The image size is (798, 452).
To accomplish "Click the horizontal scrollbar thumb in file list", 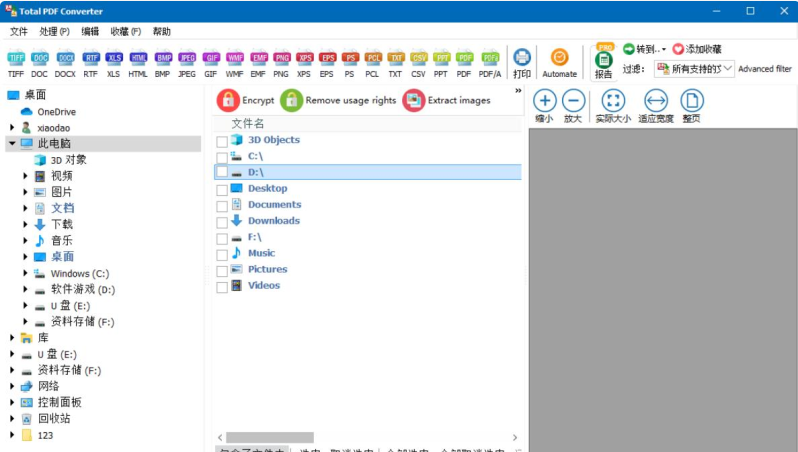I will click(270, 437).
